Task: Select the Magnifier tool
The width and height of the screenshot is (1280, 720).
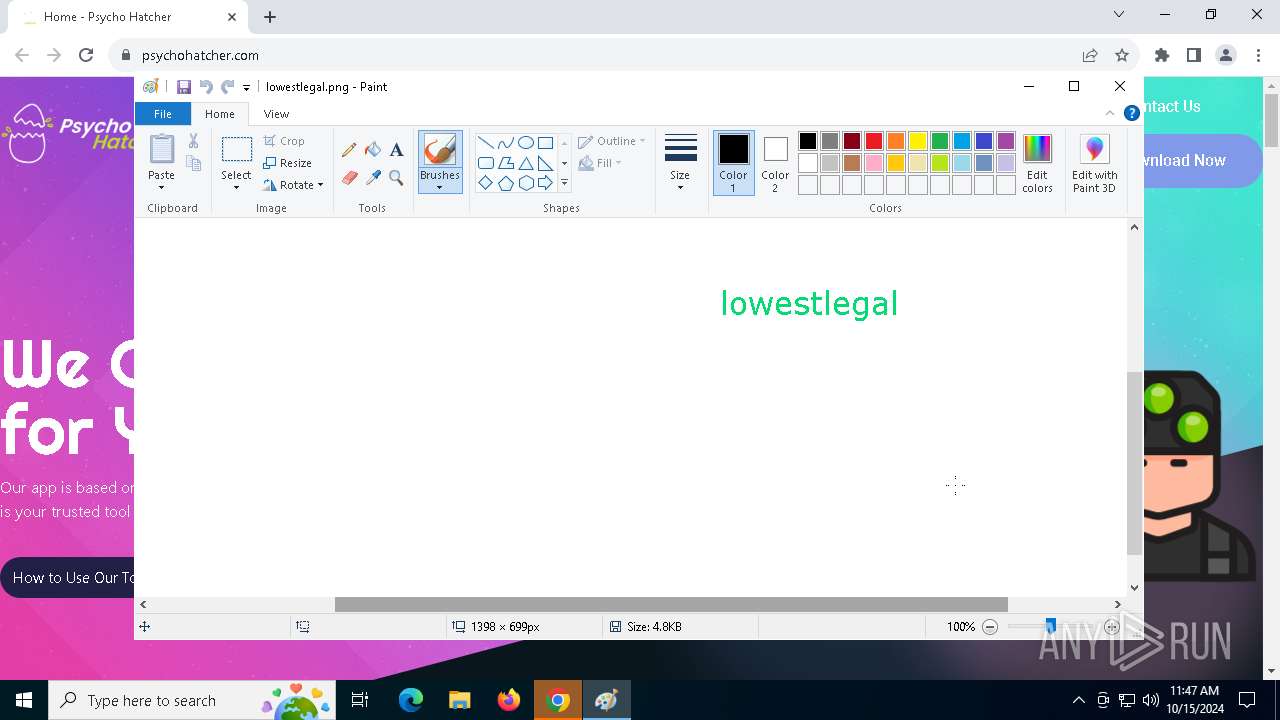Action: [x=396, y=178]
